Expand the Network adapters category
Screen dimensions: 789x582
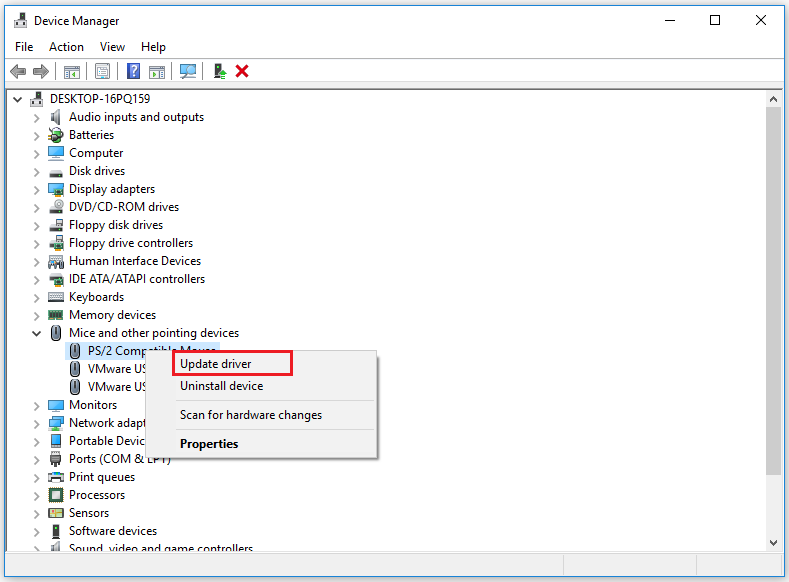click(36, 424)
